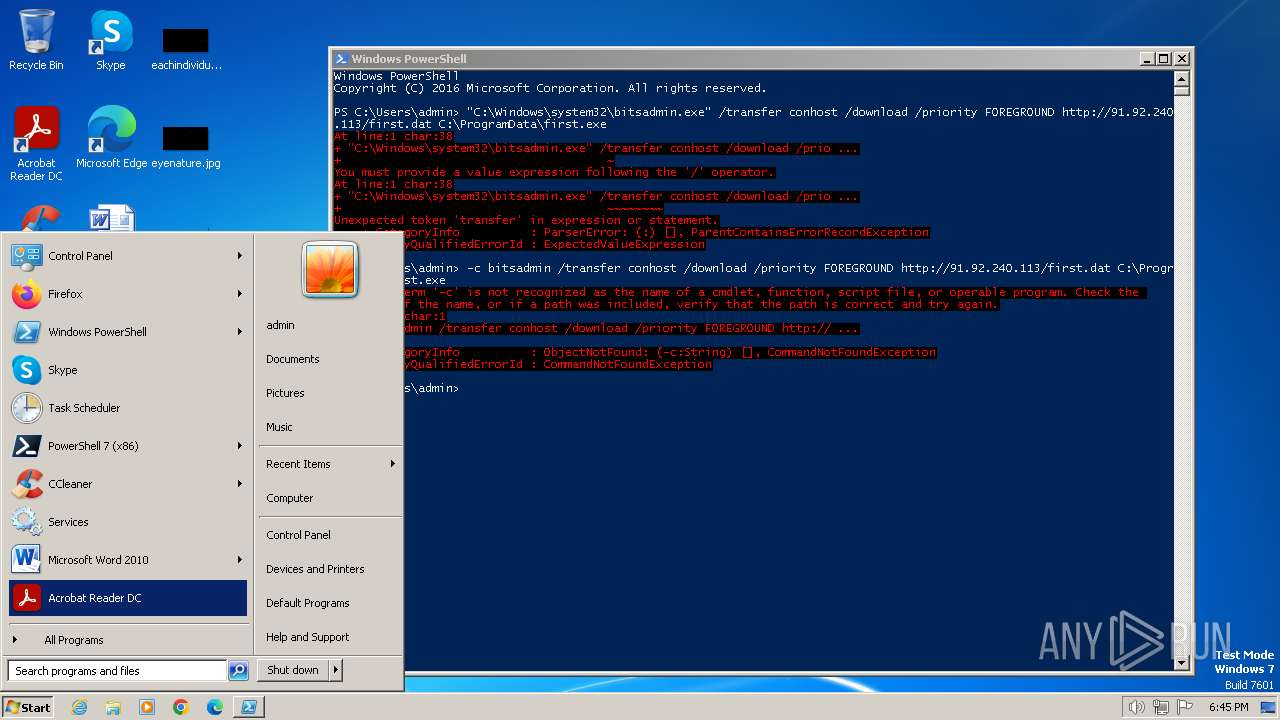Select the Recycle Bin desktop icon

pyautogui.click(x=36, y=40)
